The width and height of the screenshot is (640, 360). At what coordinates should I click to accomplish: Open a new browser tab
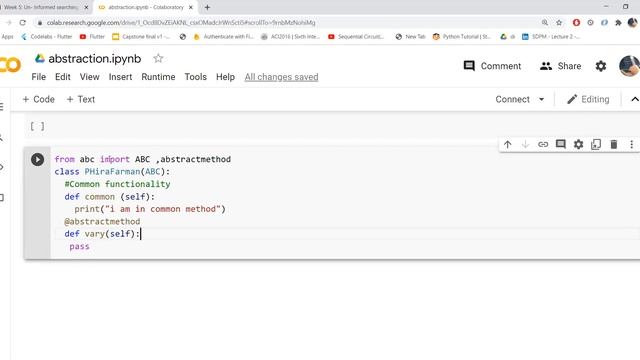[x=207, y=7]
